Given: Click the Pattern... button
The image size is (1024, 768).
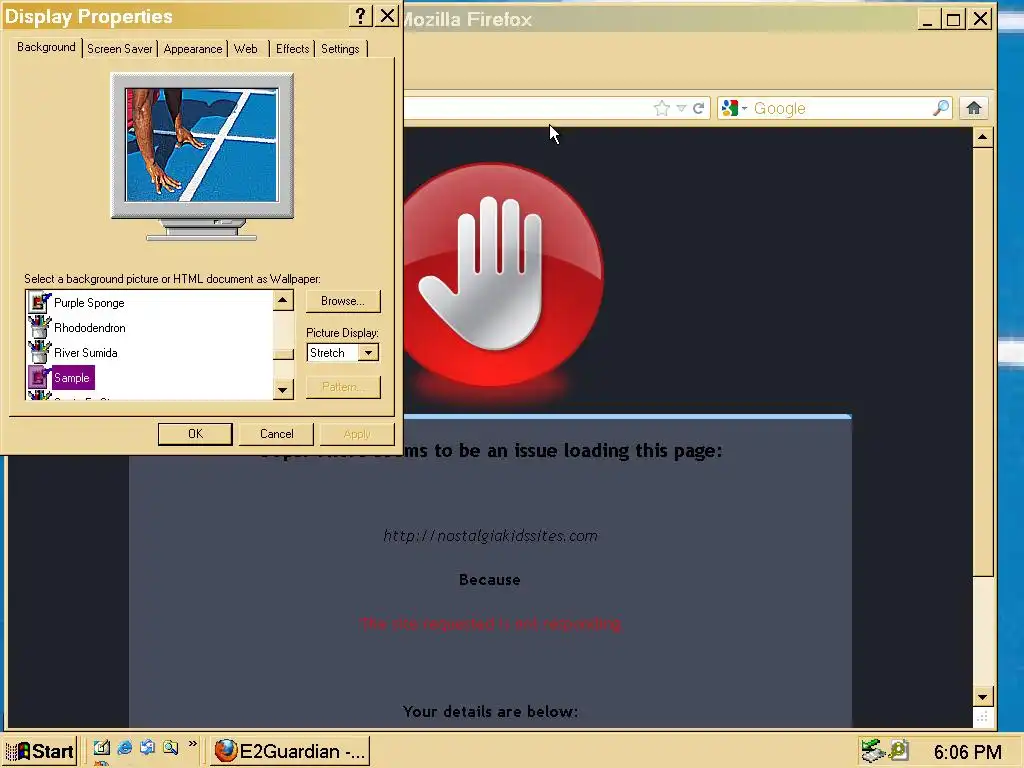Looking at the screenshot, I should coord(343,387).
